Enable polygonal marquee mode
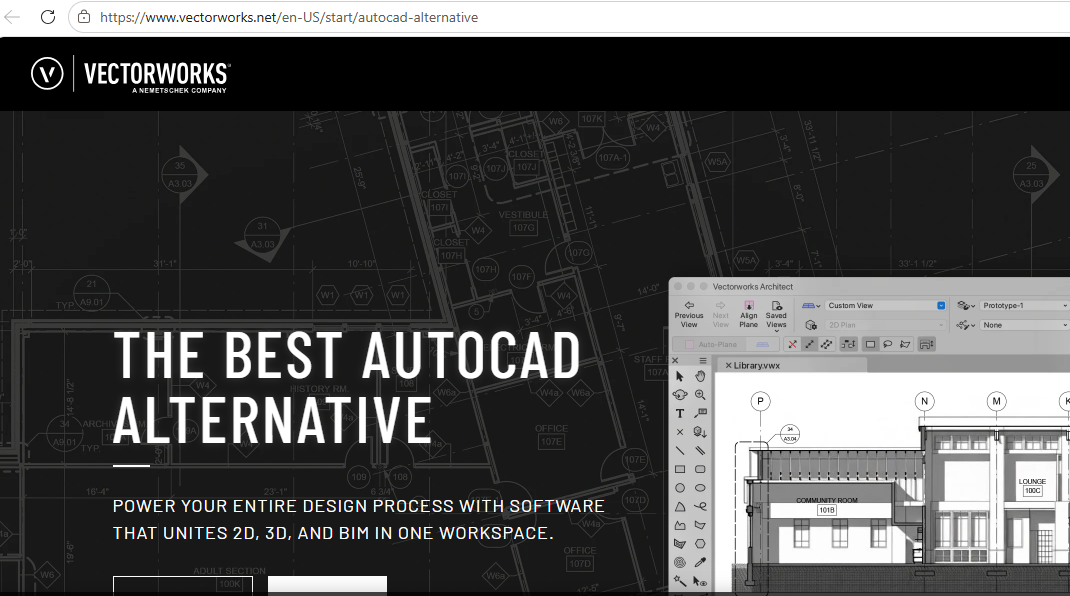The height and width of the screenshot is (596, 1070). click(x=905, y=345)
